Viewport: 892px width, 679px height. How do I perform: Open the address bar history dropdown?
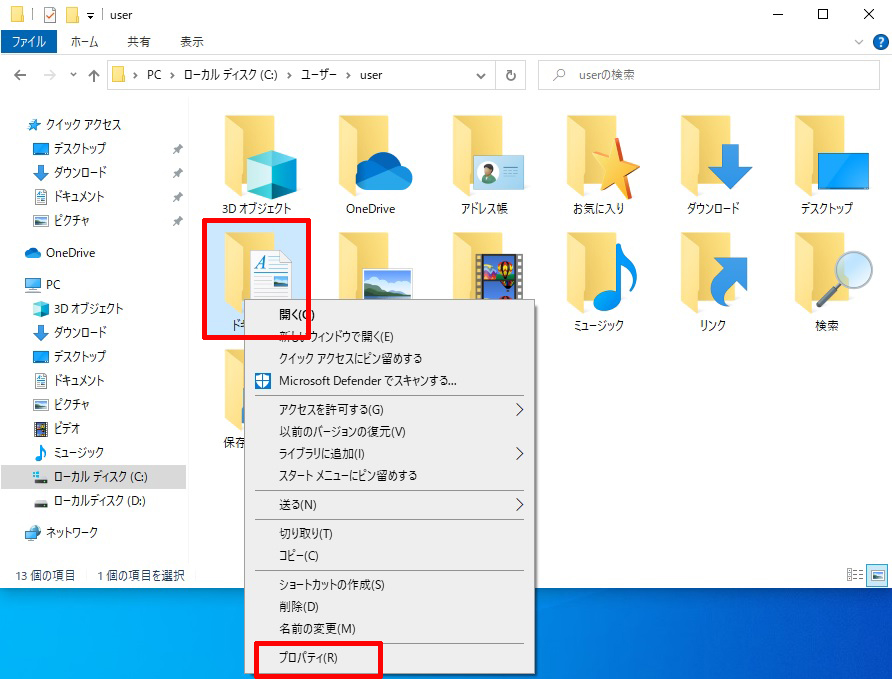481,75
